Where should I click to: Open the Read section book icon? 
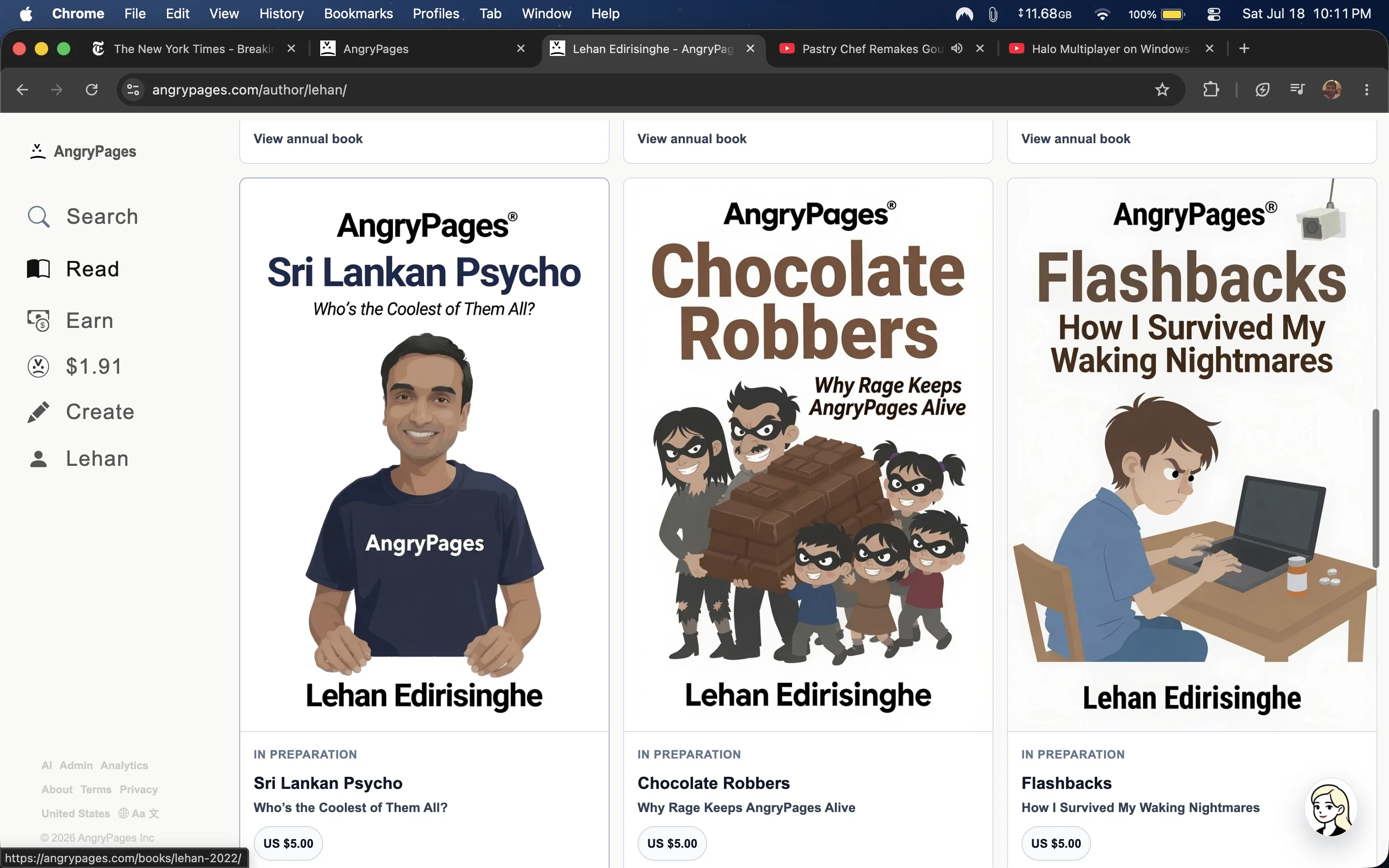[x=39, y=269]
